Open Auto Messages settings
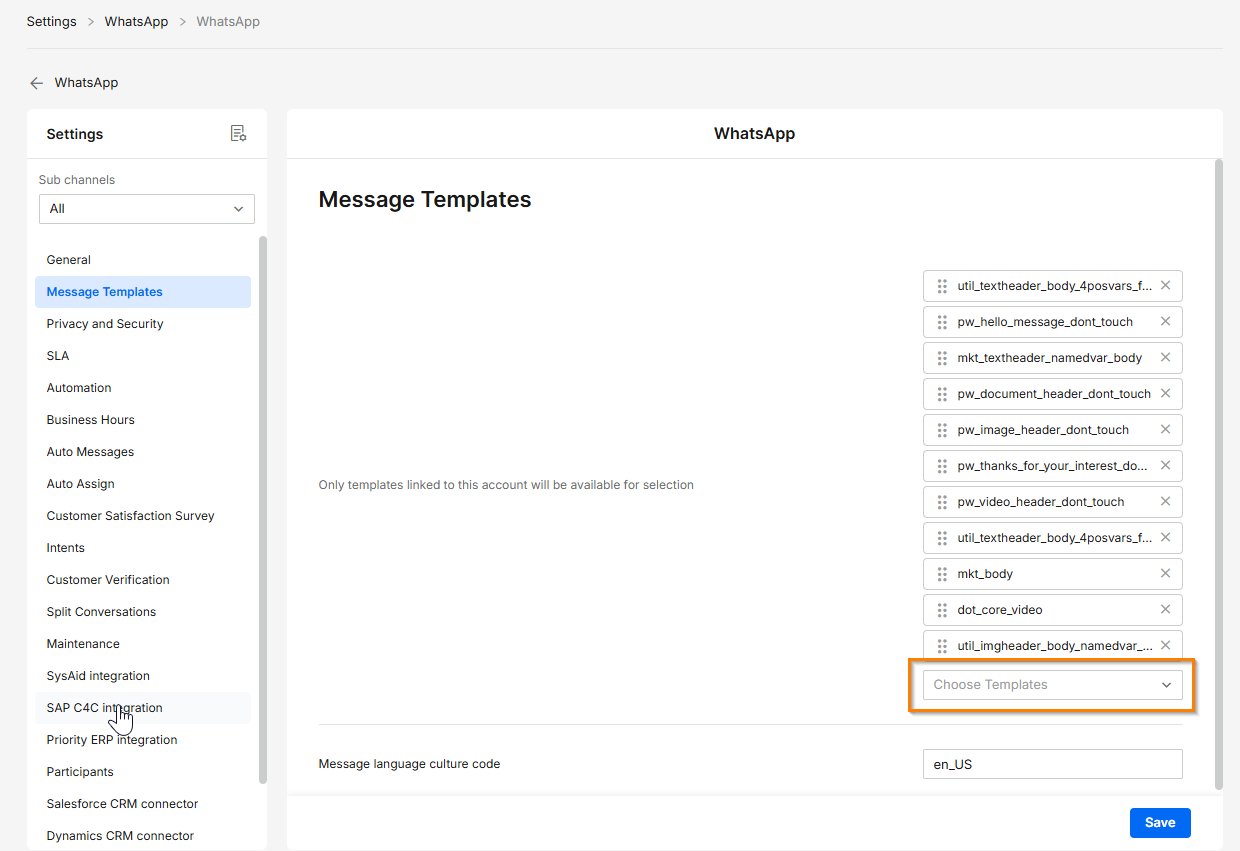This screenshot has width=1240, height=851. click(x=143, y=452)
